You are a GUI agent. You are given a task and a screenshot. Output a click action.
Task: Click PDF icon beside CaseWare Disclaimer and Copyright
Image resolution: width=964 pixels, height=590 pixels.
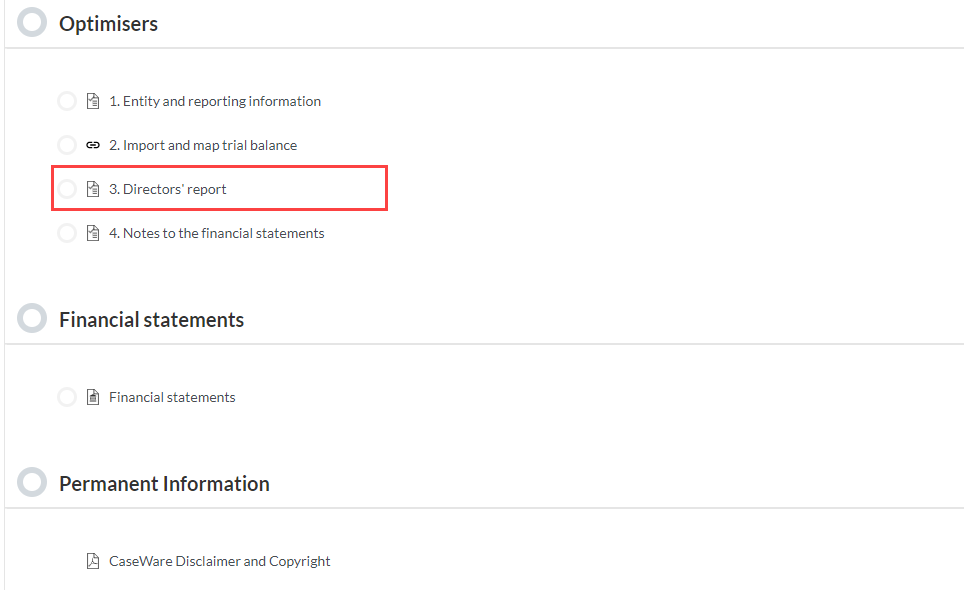pos(93,561)
